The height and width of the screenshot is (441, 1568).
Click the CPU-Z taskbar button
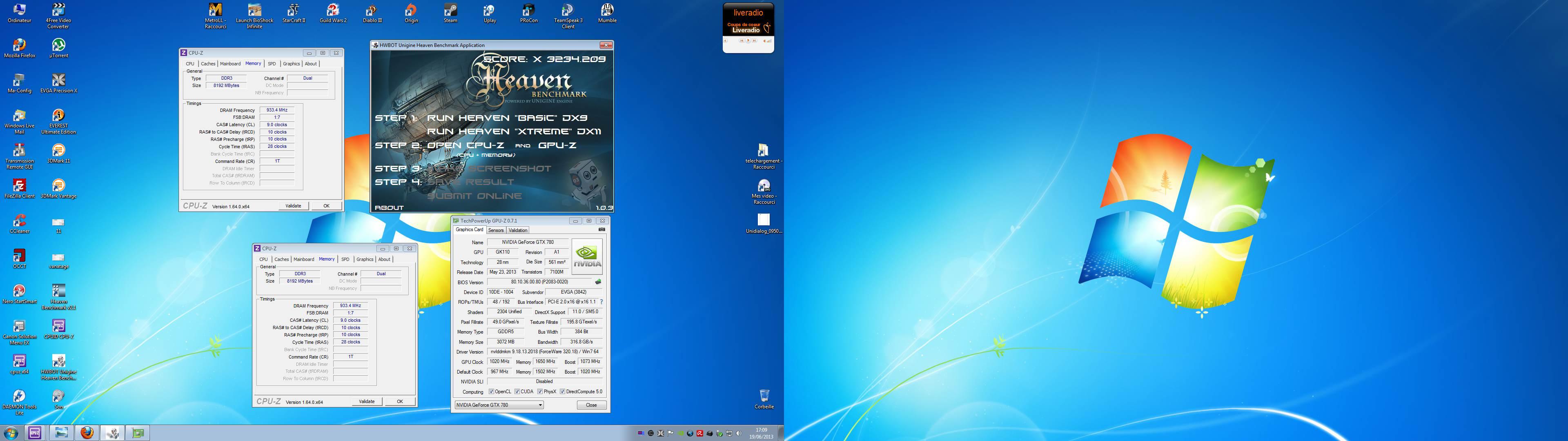click(x=35, y=433)
